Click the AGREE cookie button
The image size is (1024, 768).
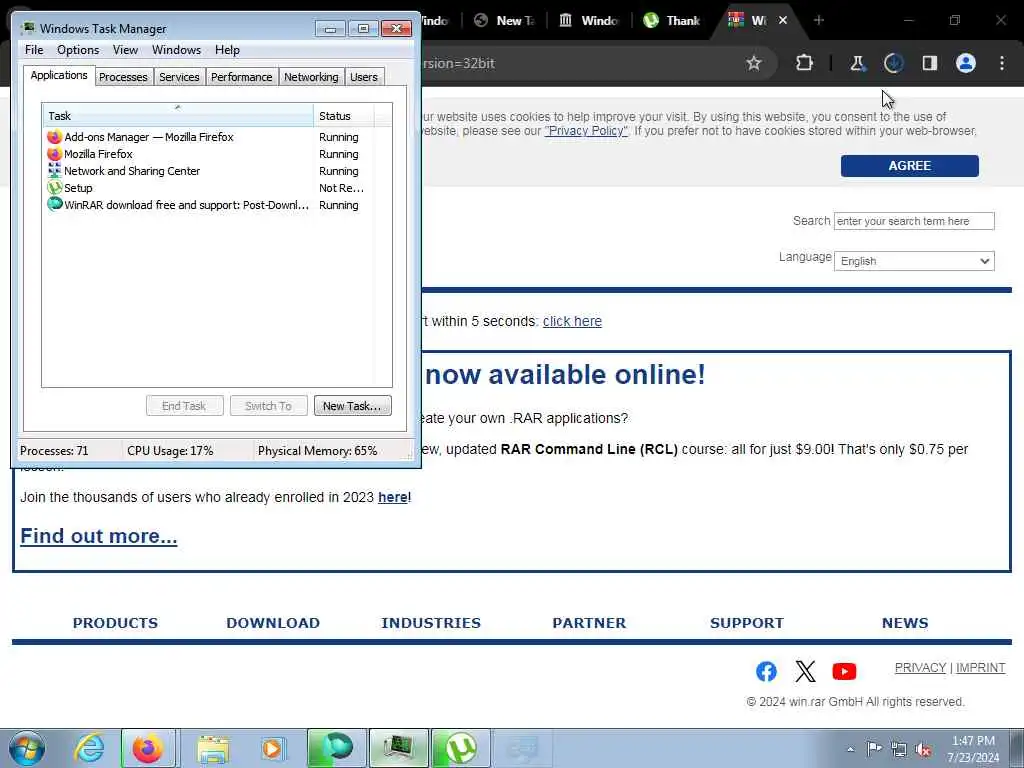pyautogui.click(x=910, y=166)
